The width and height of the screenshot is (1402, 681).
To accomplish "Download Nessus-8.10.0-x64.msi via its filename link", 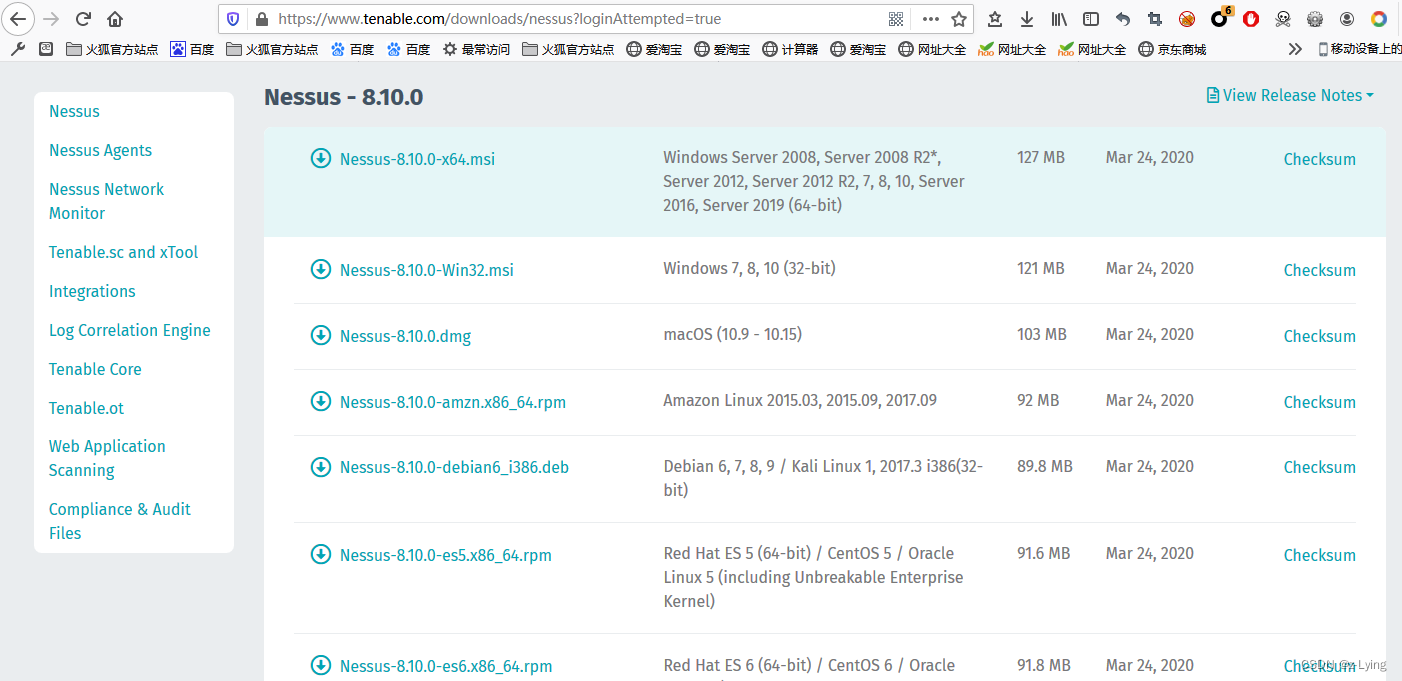I will [x=417, y=159].
